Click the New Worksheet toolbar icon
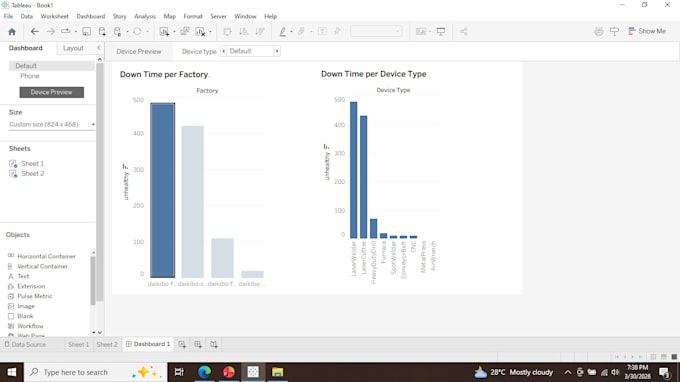Screen dimensions: 680x382 point(164,31)
